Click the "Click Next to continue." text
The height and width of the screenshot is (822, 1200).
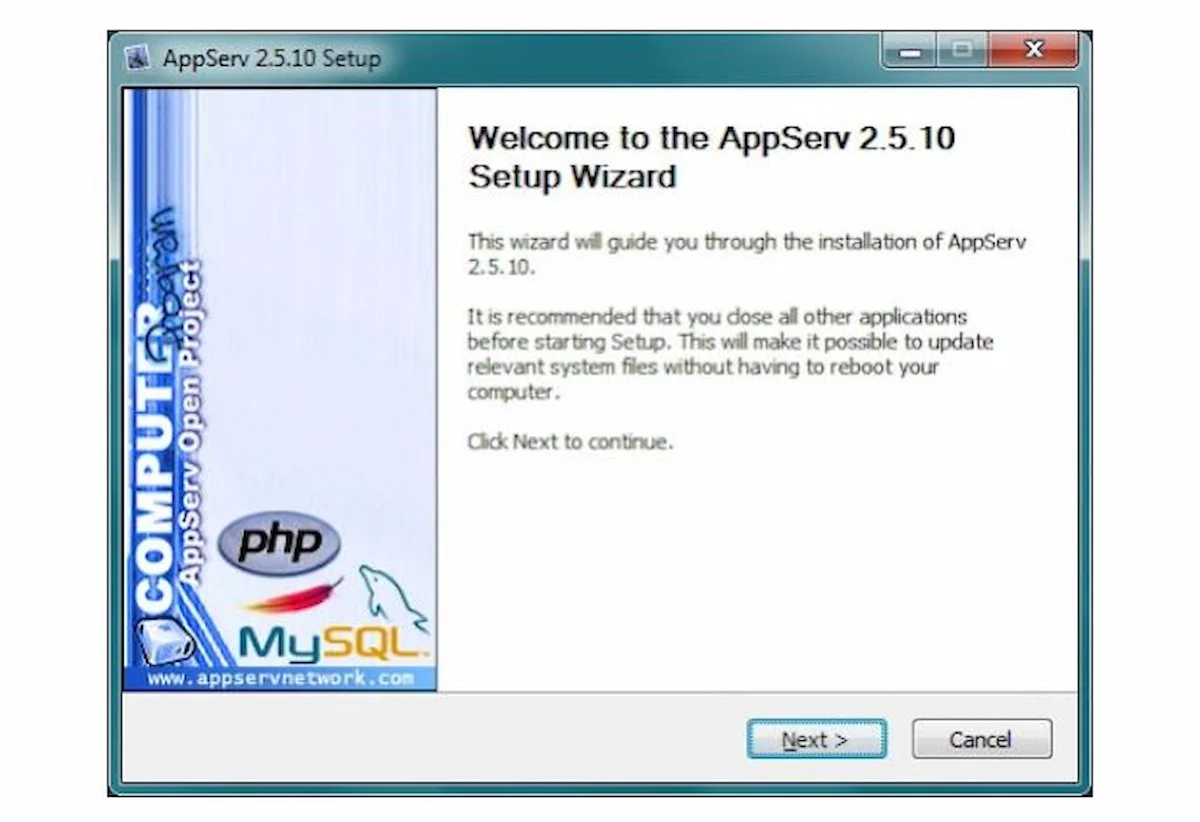click(x=570, y=442)
